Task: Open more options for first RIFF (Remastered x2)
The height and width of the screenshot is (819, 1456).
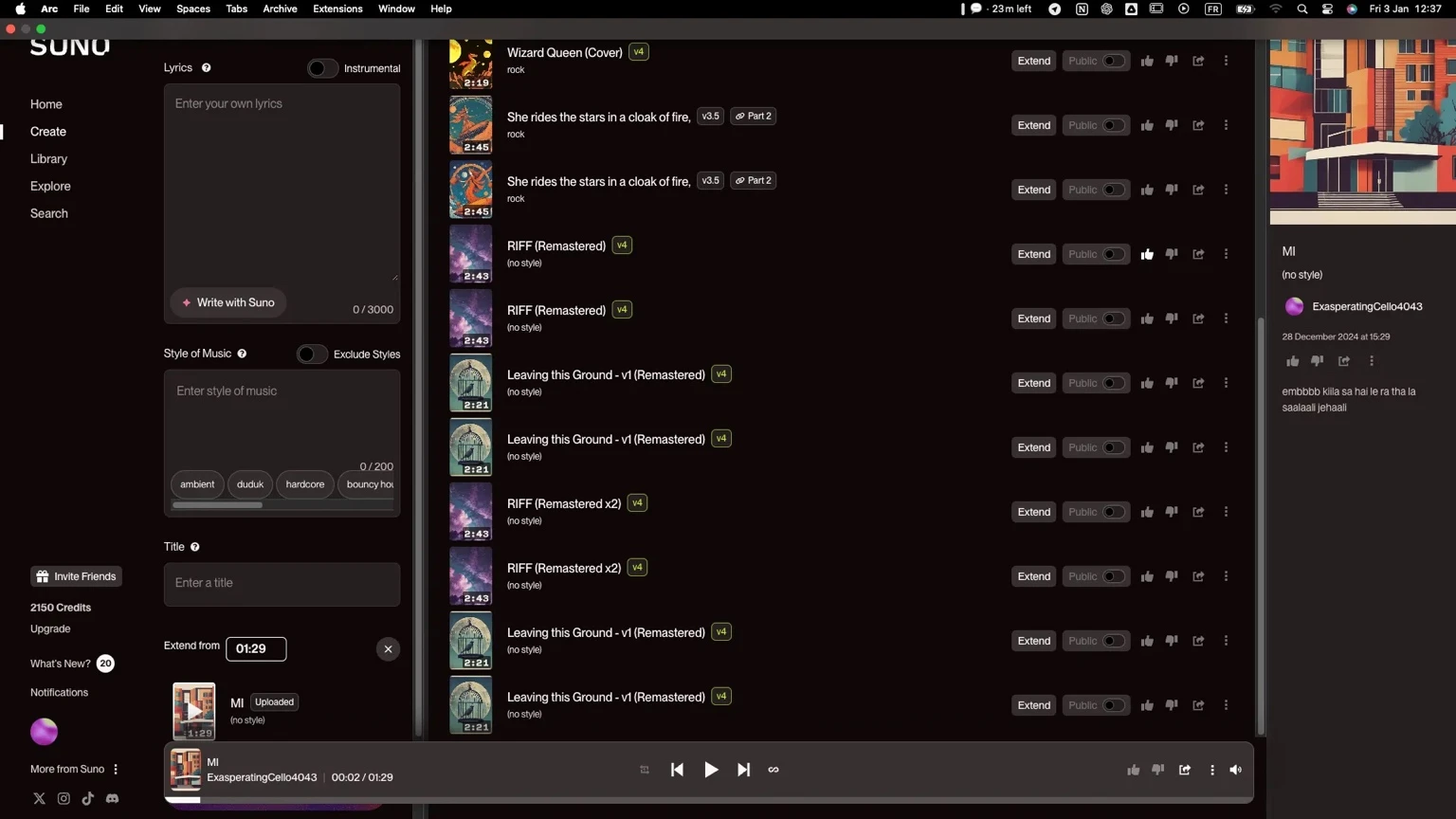Action: click(x=1226, y=512)
